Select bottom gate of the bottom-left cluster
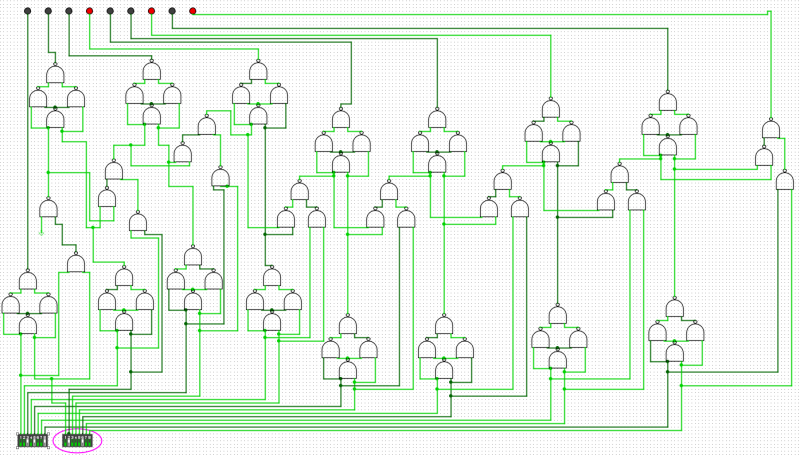The height and width of the screenshot is (456, 800). (28, 325)
